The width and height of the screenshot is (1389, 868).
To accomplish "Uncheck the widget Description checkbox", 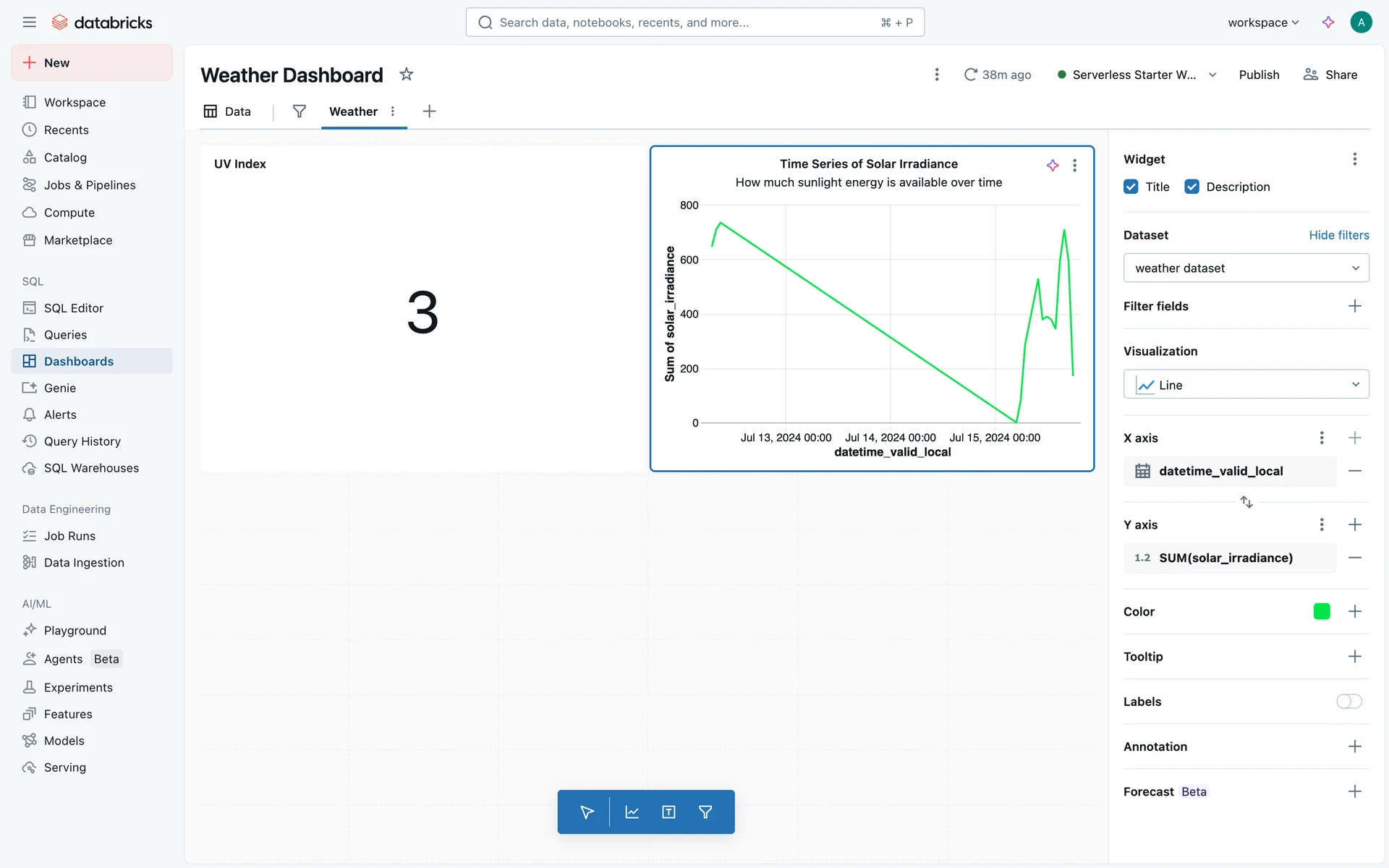I will click(1192, 187).
